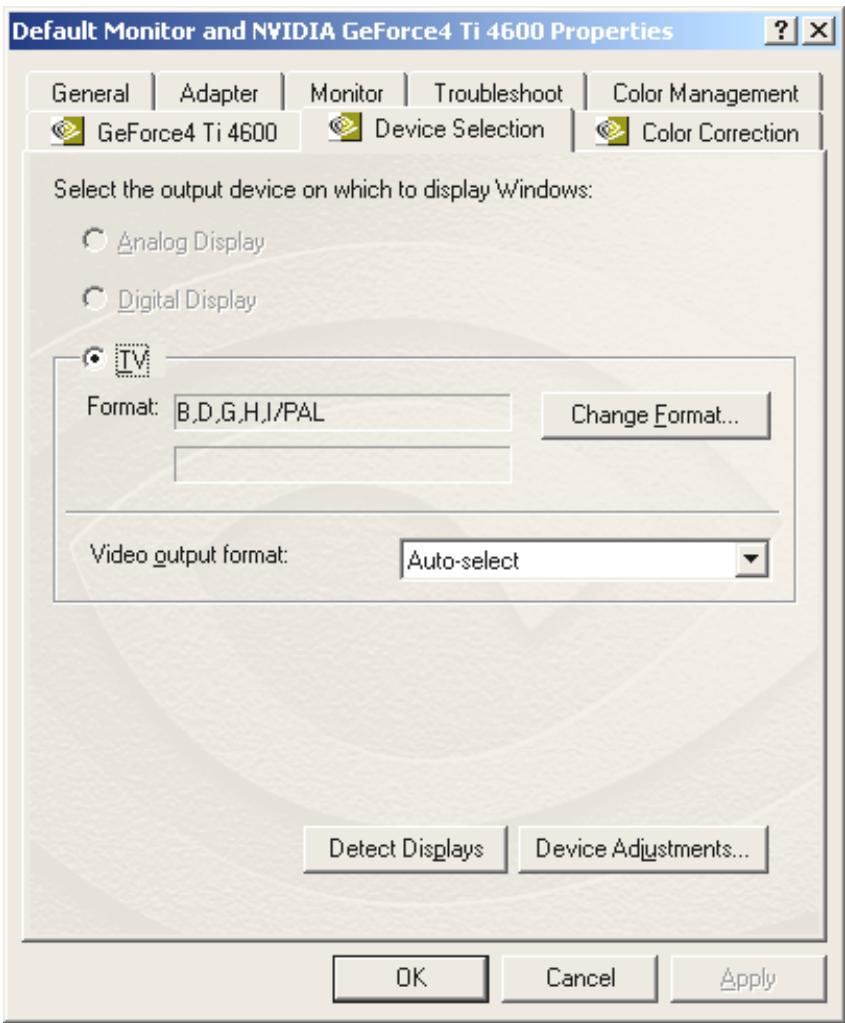
Task: Click the dialog title bar text
Action: (x=343, y=31)
